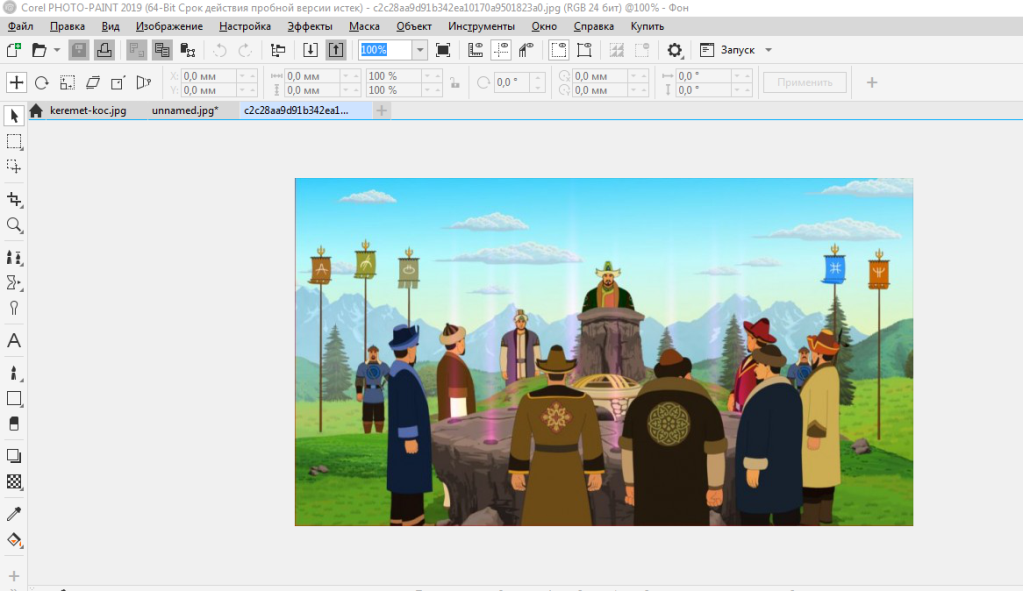Image resolution: width=1023 pixels, height=591 pixels.
Task: Toggle the mask marquee visibility button
Action: 559,50
